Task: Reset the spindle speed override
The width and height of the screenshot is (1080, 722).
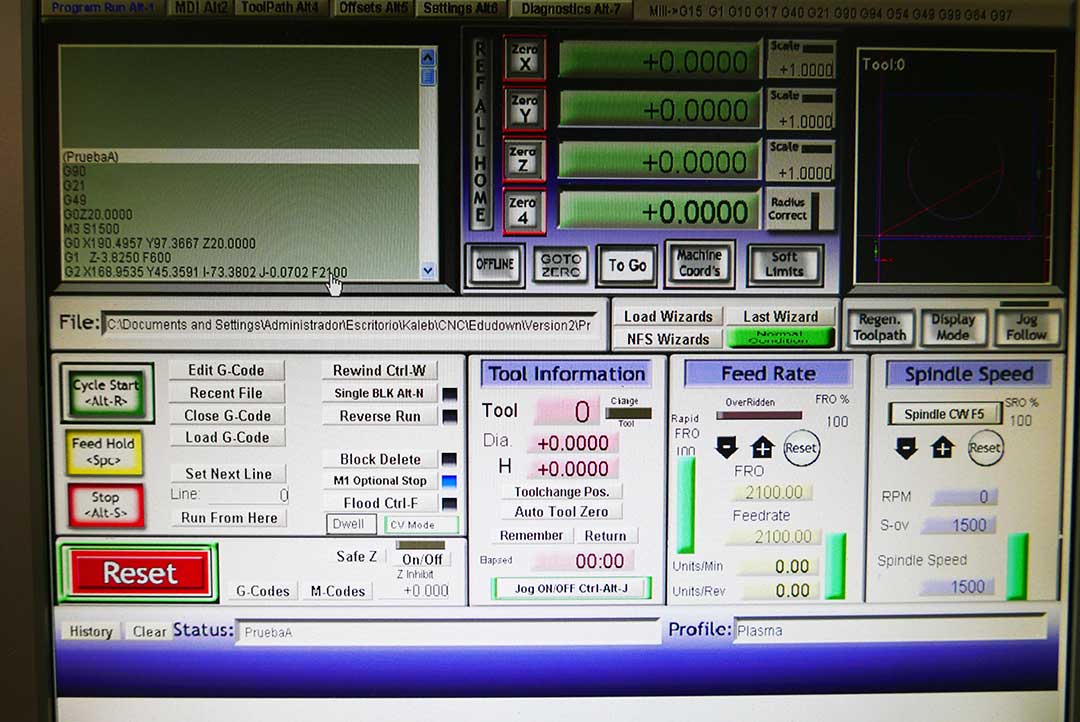Action: [x=984, y=448]
